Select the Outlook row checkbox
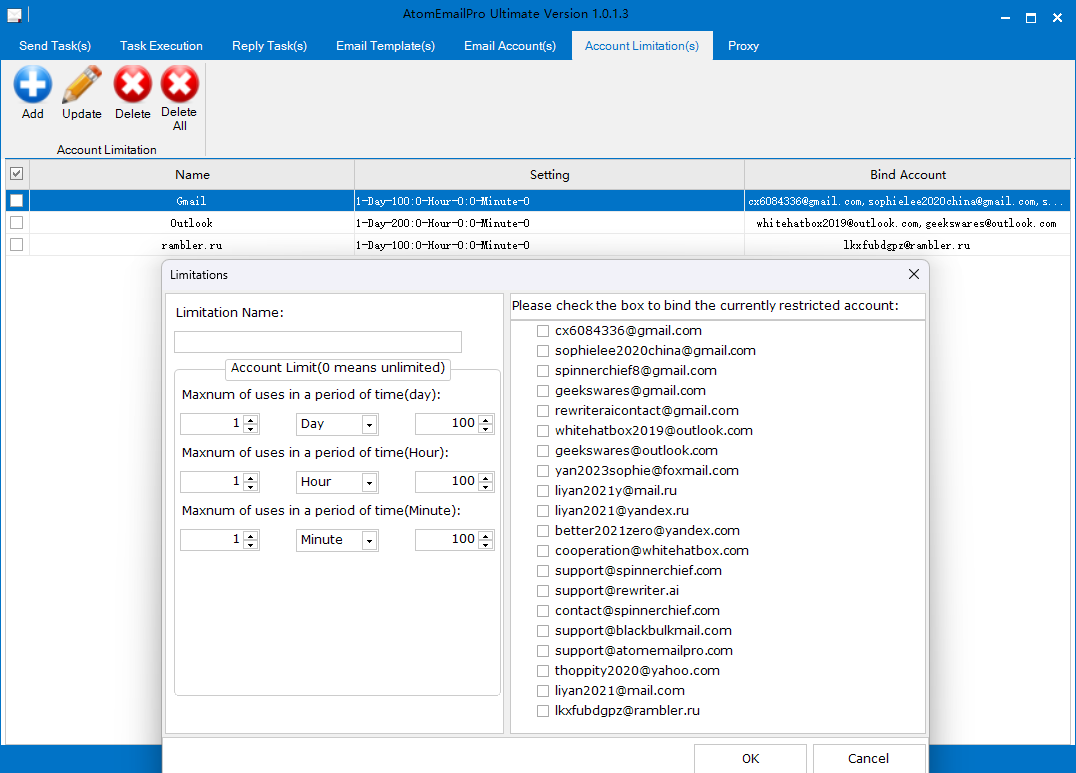This screenshot has height=773, width=1076. point(16,223)
